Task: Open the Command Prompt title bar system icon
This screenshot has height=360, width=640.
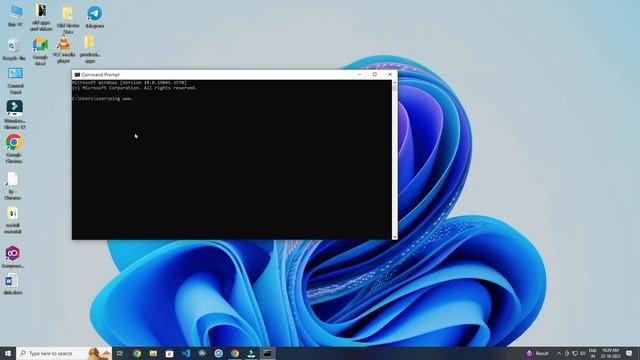Action: [x=77, y=75]
